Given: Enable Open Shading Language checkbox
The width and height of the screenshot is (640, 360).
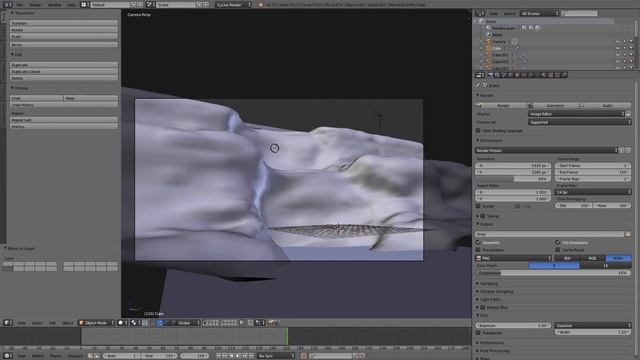Looking at the screenshot, I should (x=478, y=131).
